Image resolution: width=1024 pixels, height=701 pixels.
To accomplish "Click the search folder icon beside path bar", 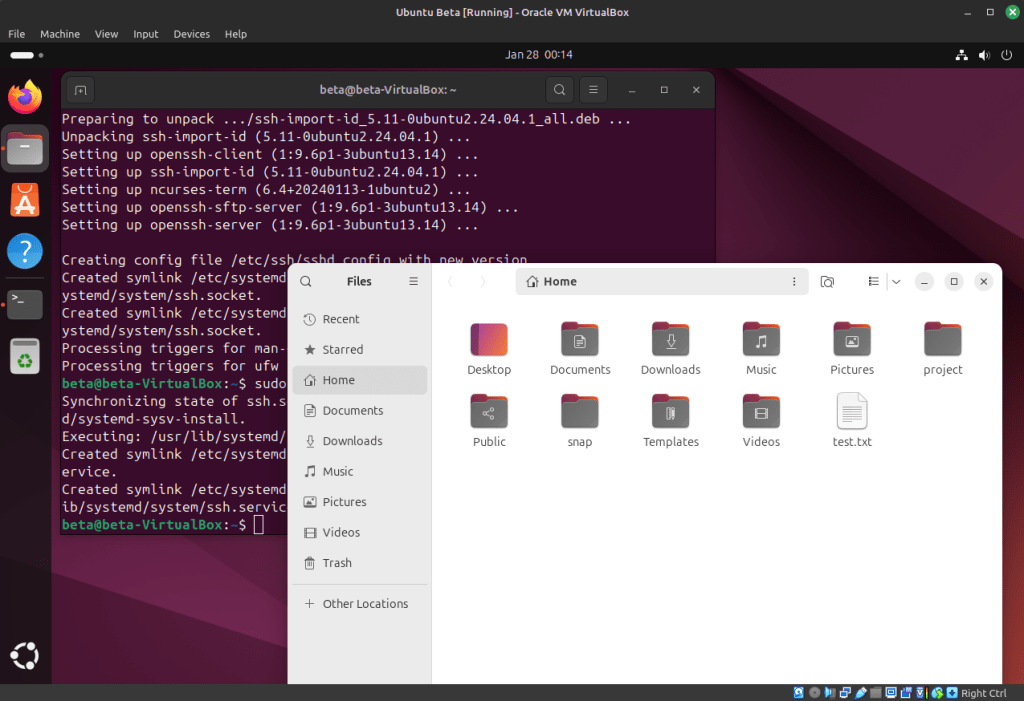I will pos(827,282).
